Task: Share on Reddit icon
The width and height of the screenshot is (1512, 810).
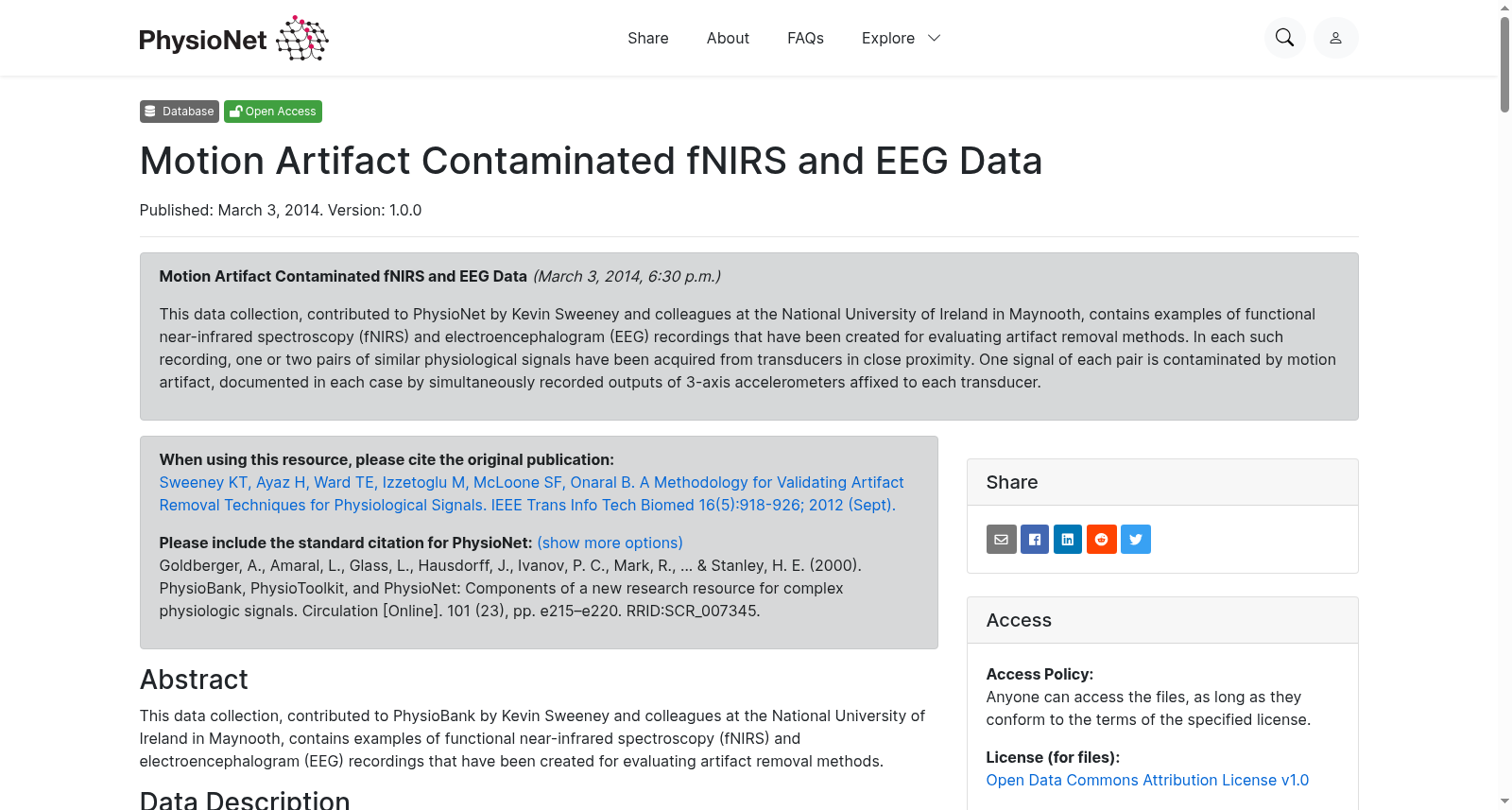Action: click(x=1102, y=539)
